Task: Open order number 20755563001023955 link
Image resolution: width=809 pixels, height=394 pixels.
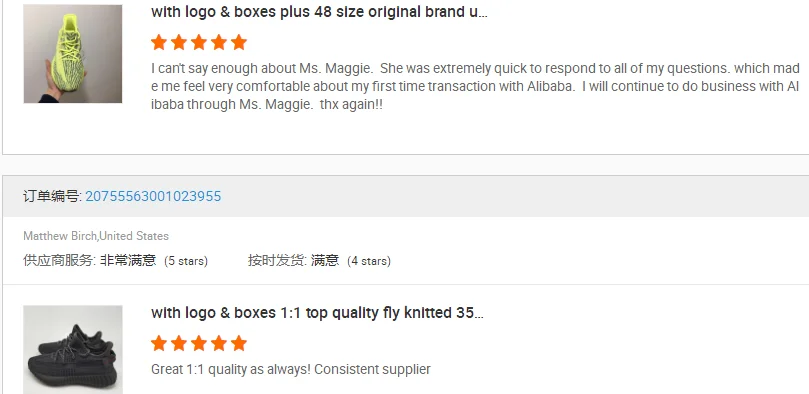Action: click(x=153, y=196)
